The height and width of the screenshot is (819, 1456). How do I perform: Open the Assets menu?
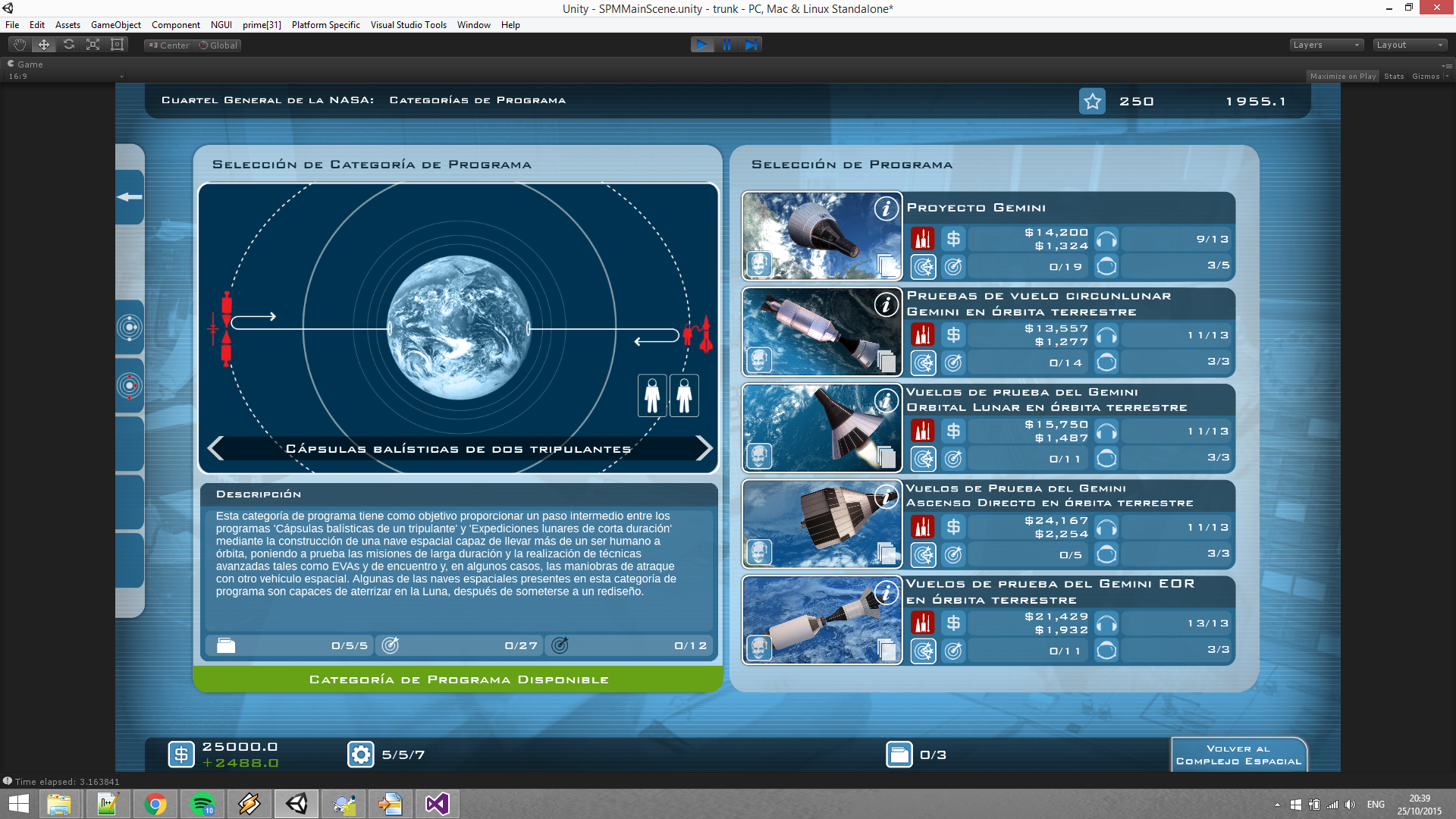coord(67,25)
